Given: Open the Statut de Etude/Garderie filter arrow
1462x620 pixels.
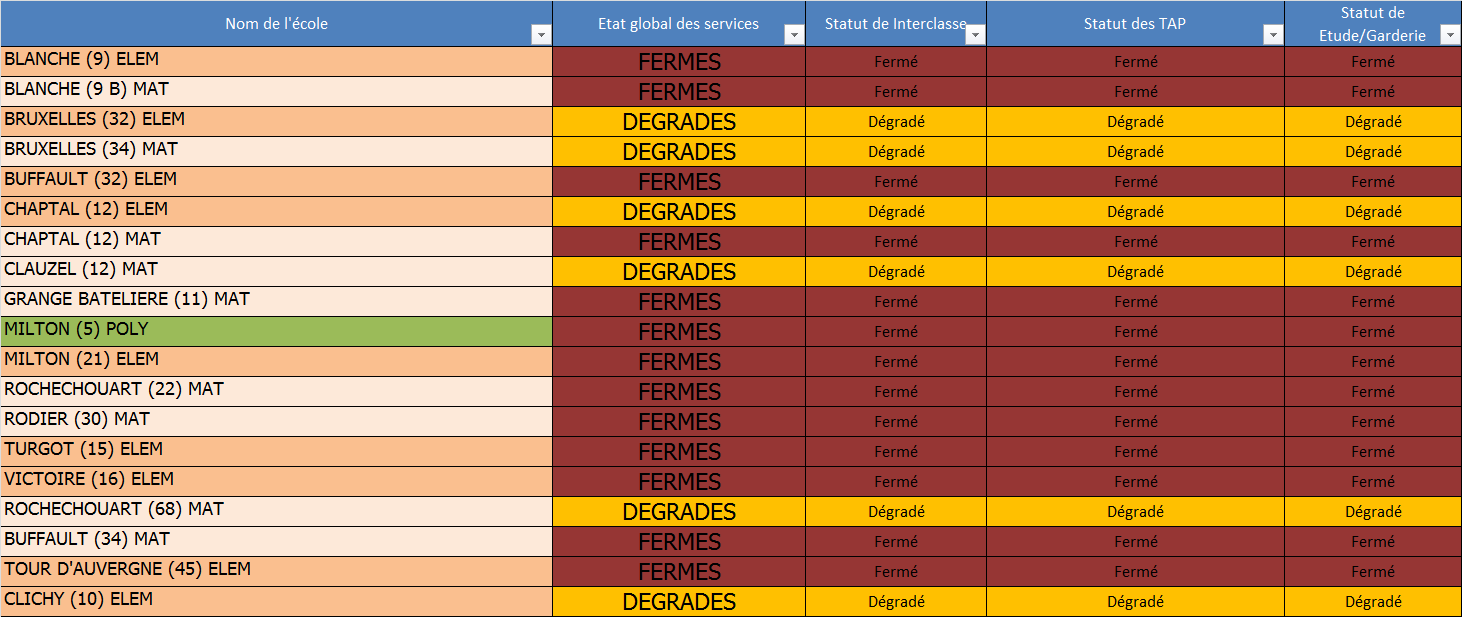Looking at the screenshot, I should click(1449, 35).
